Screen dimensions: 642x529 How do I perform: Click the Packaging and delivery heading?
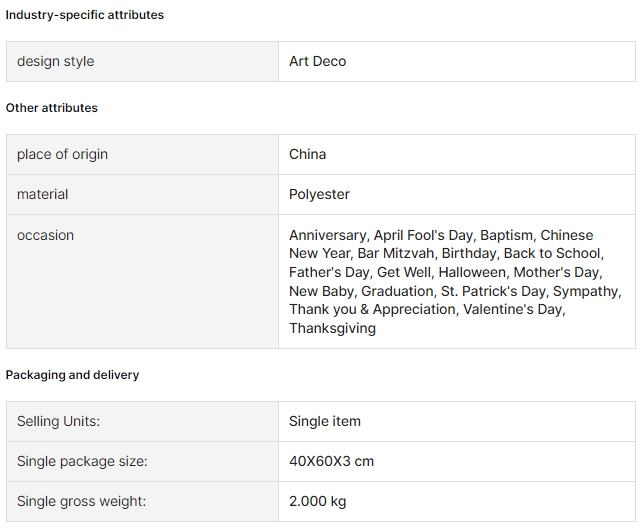pyautogui.click(x=72, y=375)
